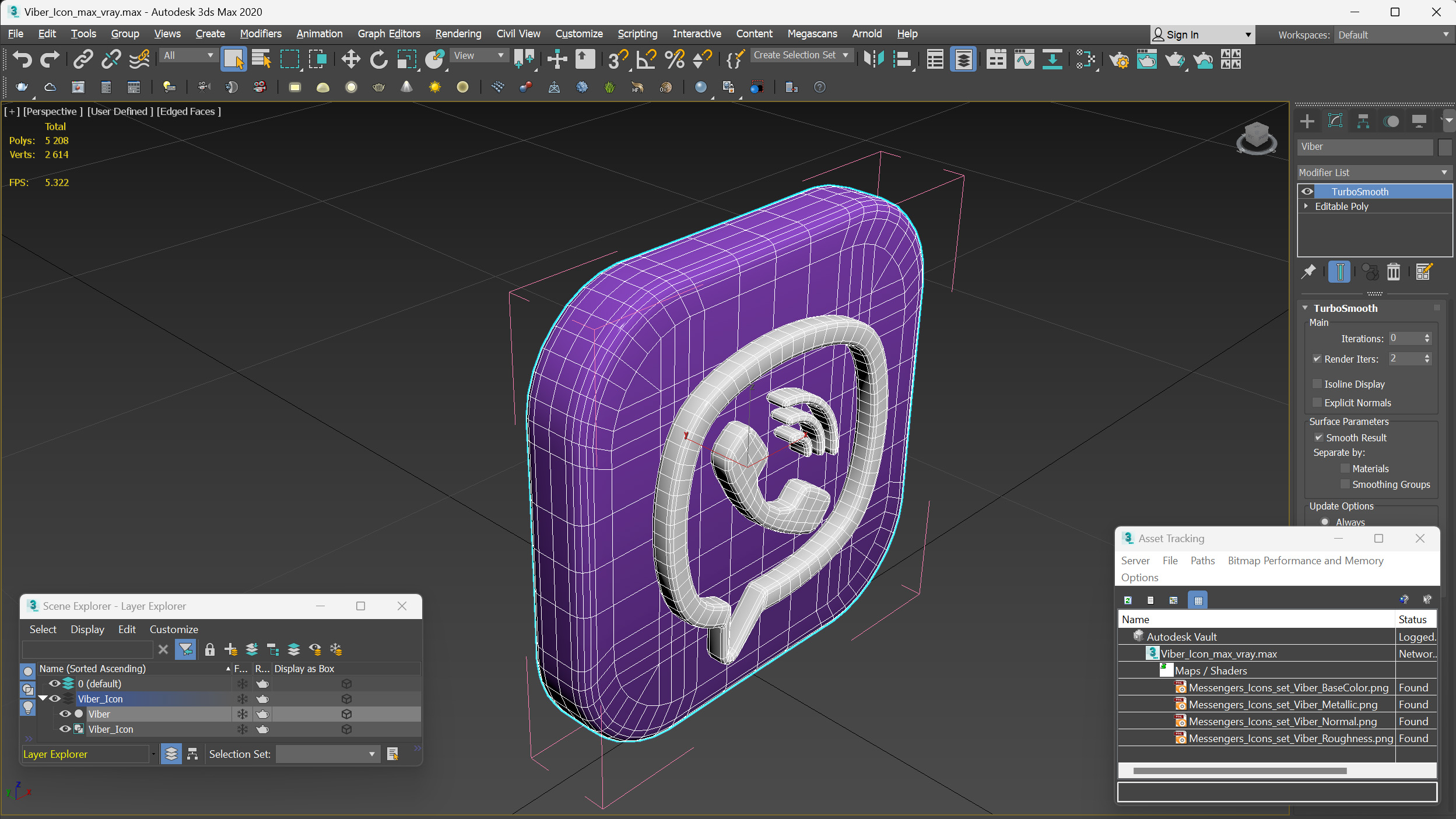The width and height of the screenshot is (1456, 819).
Task: Open Customize menu in Scene Explorer
Action: [x=174, y=630]
